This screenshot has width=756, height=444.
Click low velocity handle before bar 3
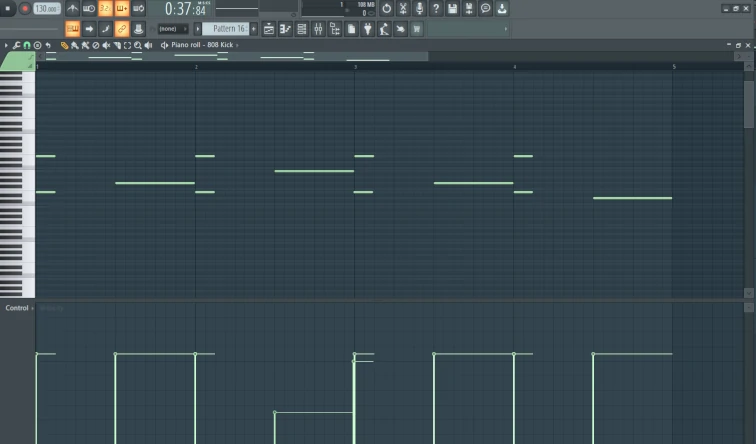(275, 412)
